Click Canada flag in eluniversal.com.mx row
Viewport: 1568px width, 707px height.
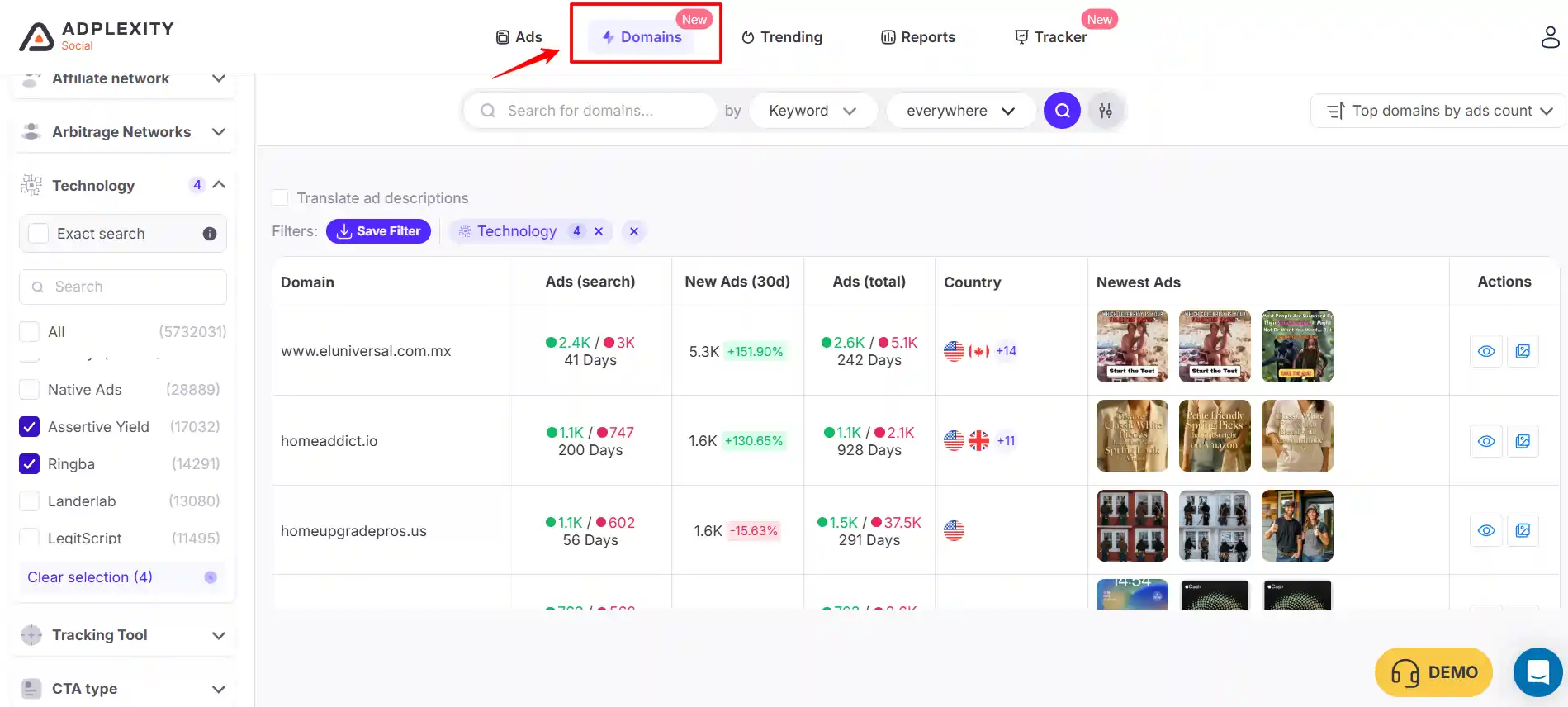[978, 351]
